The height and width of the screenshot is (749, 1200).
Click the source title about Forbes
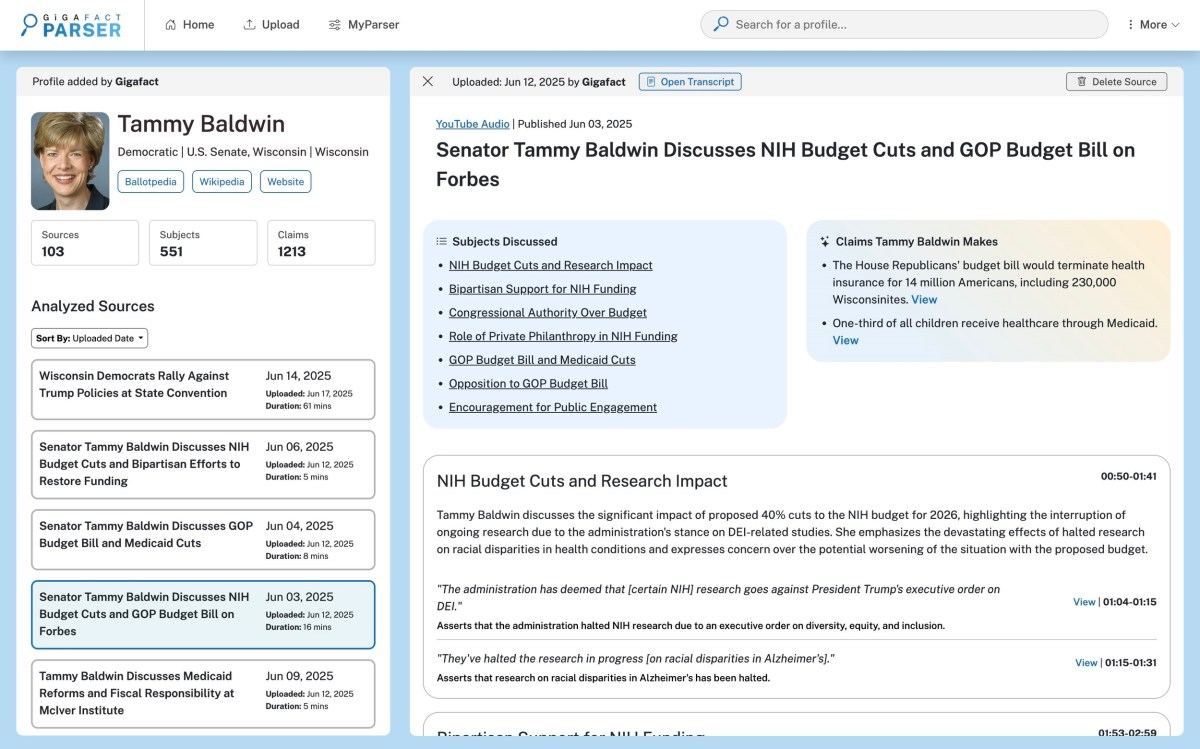click(x=786, y=165)
